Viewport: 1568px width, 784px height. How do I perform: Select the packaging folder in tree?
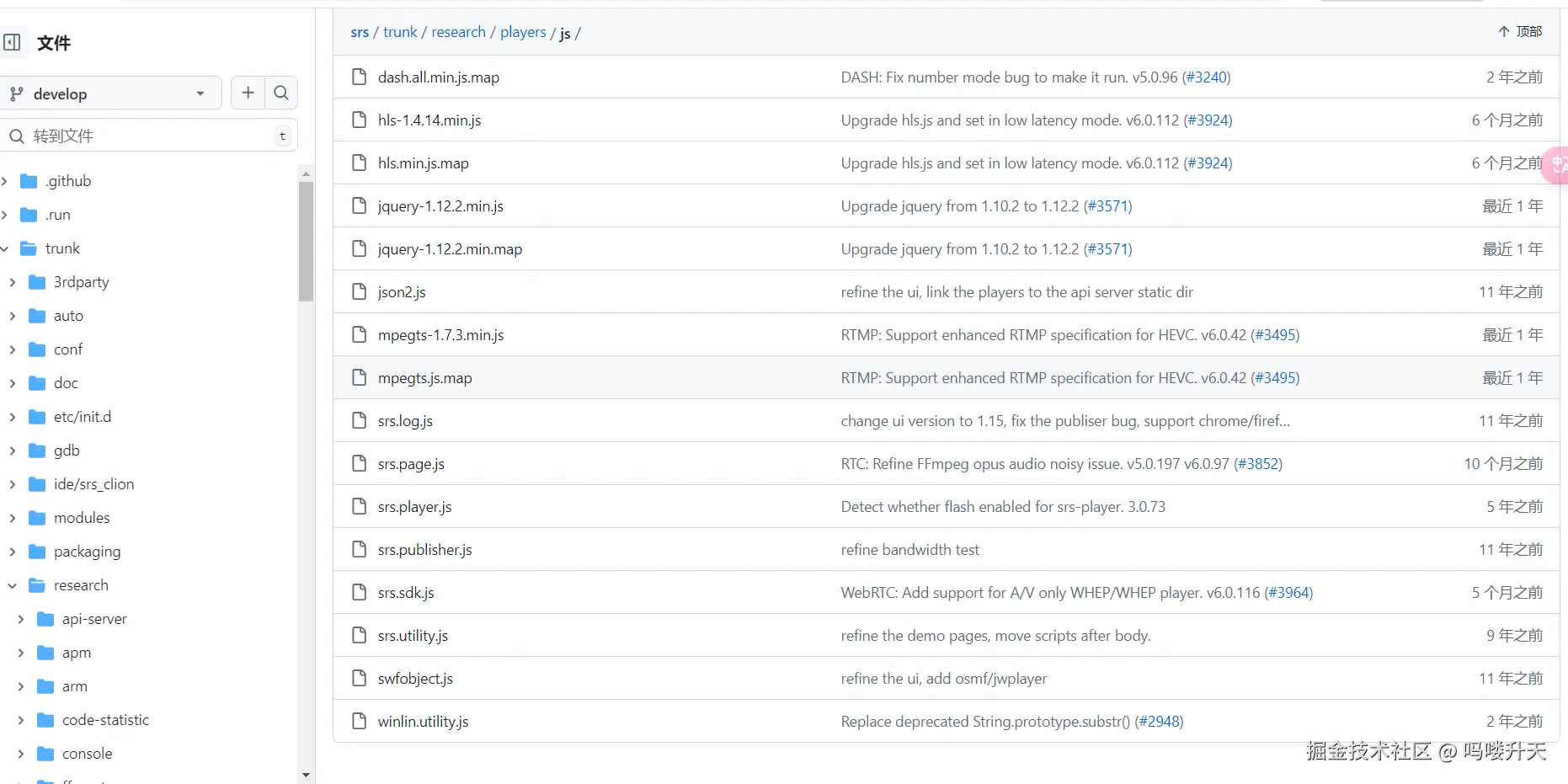tap(87, 552)
